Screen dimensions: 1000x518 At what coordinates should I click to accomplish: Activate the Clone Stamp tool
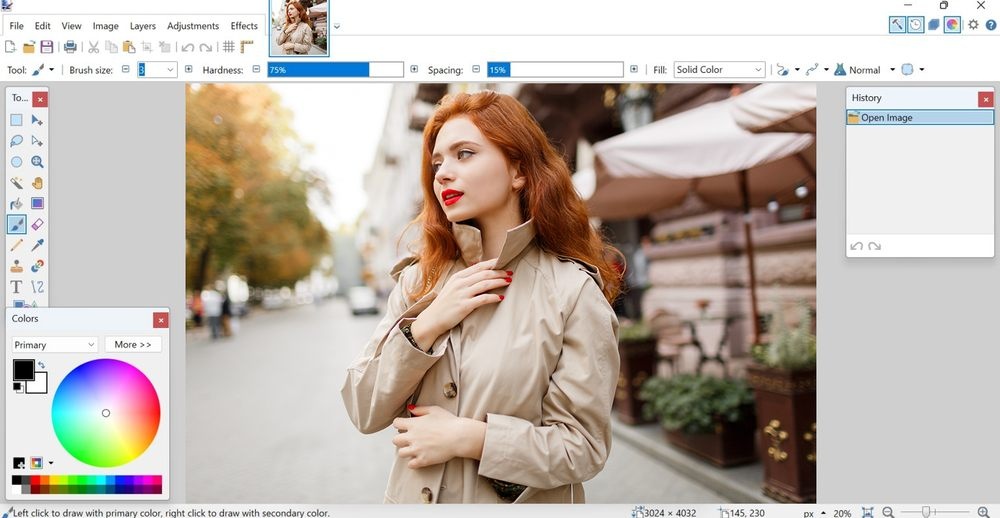(17, 267)
